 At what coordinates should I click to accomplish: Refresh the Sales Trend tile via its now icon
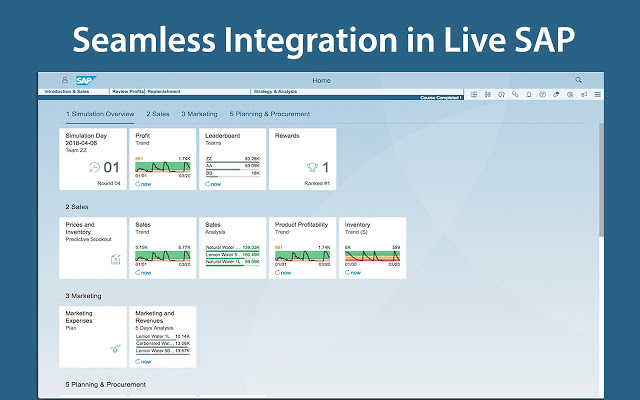click(x=143, y=273)
